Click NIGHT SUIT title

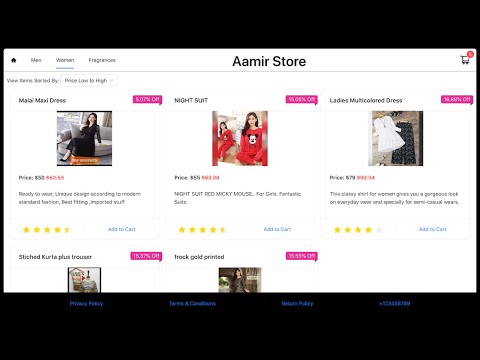click(191, 100)
